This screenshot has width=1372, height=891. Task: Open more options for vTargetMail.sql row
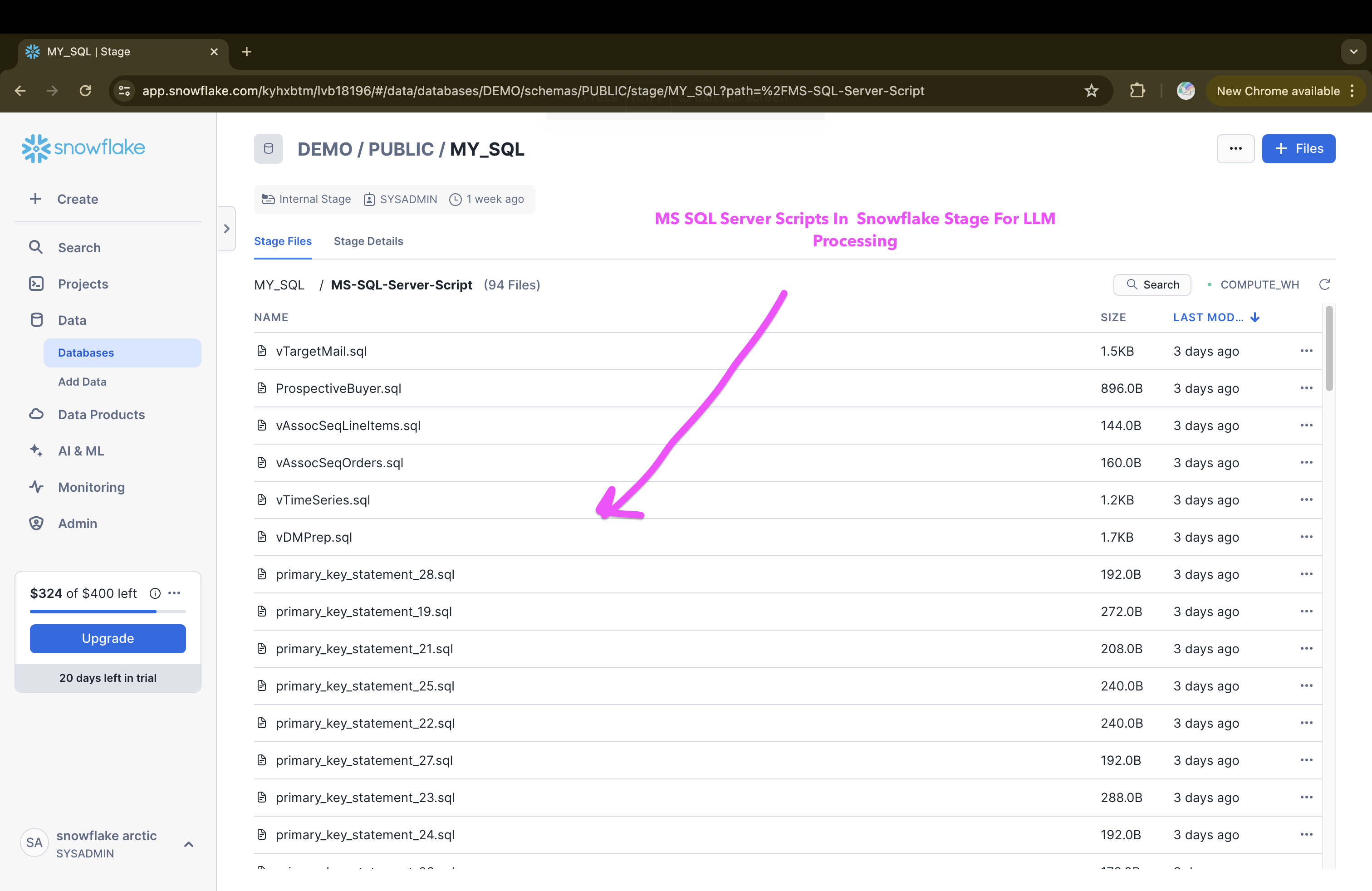pos(1306,351)
